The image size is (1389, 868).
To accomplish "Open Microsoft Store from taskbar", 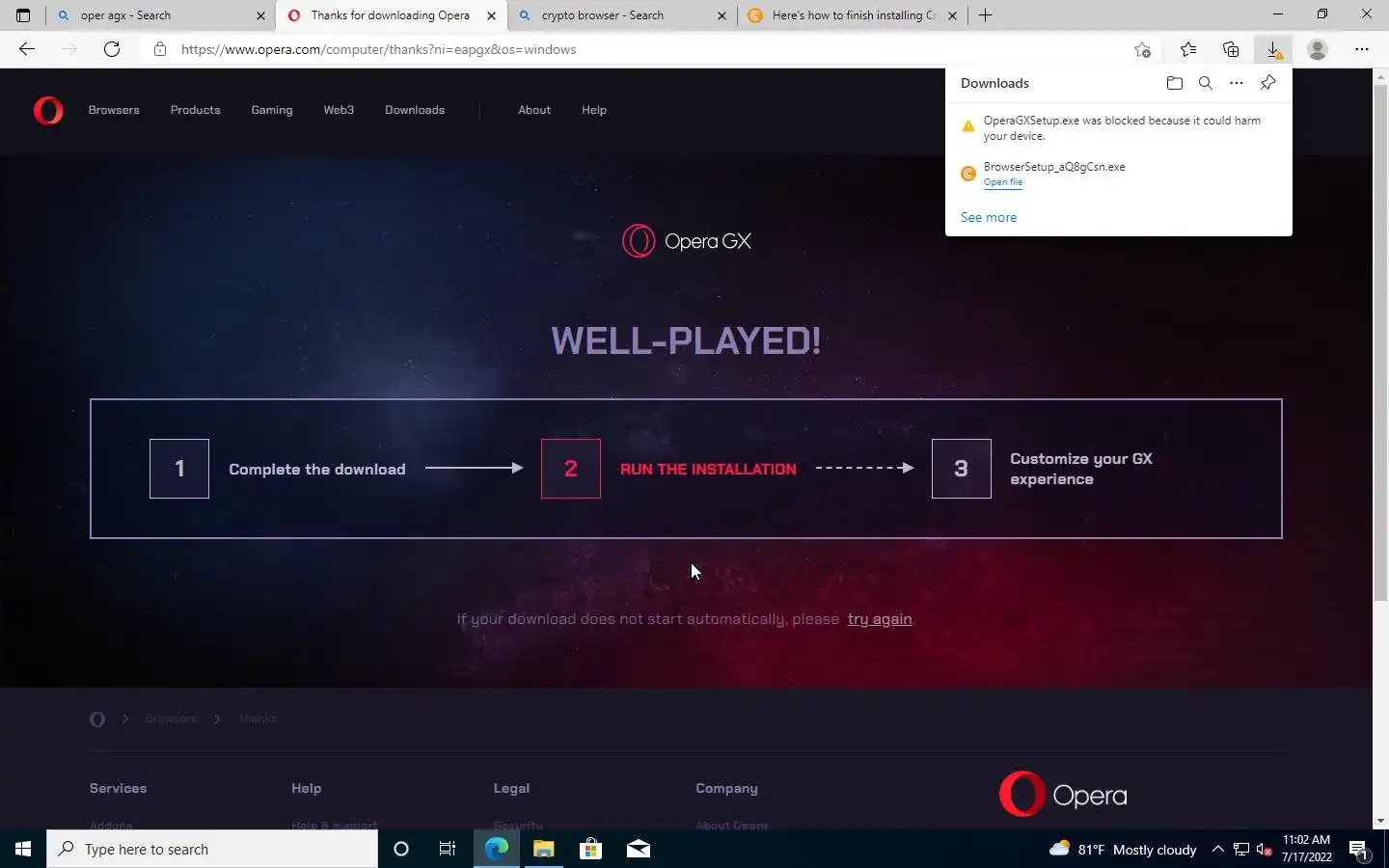I will click(x=590, y=849).
